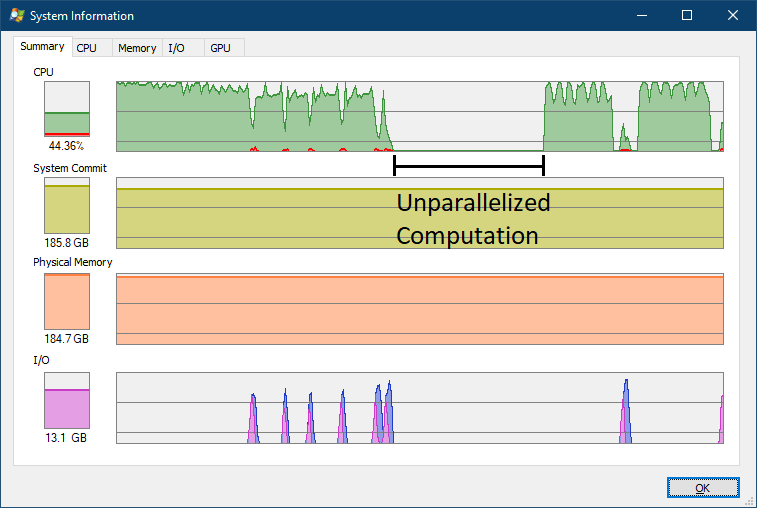Click the CPU usage mini gauge
This screenshot has width=757, height=508.
pos(67,109)
